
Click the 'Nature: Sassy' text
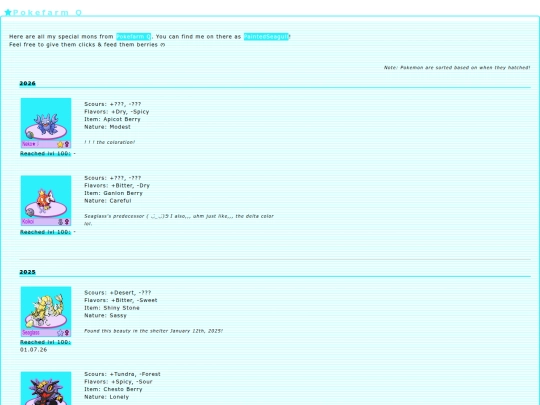(105, 315)
